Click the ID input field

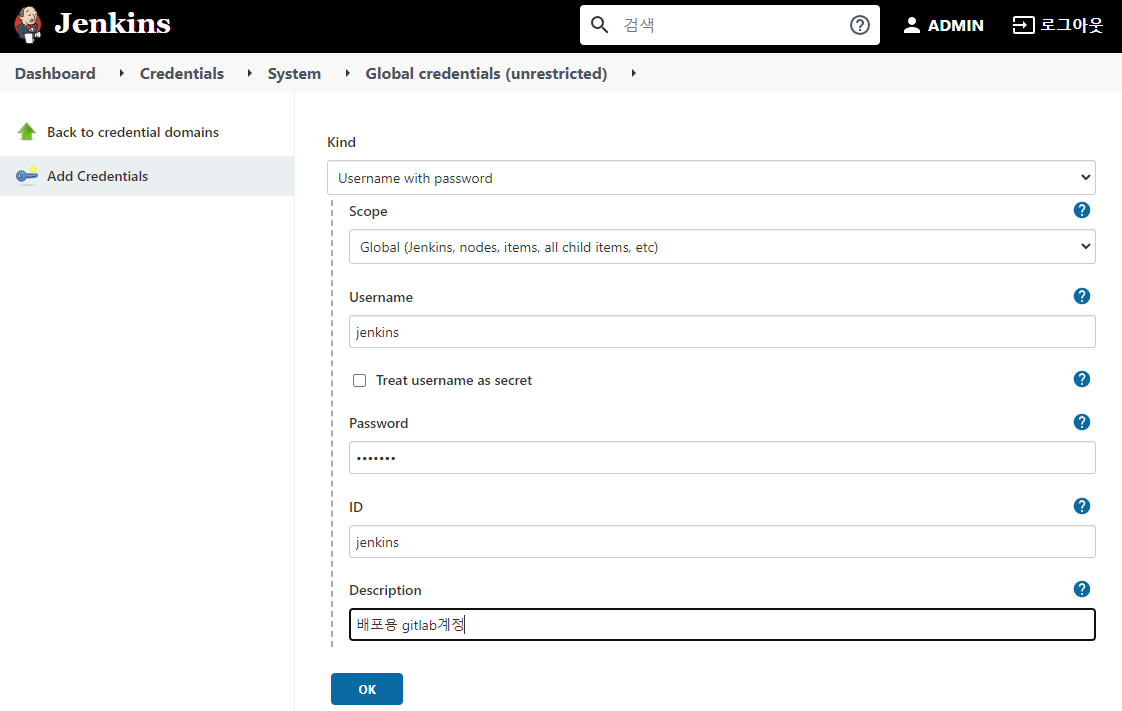(x=722, y=541)
